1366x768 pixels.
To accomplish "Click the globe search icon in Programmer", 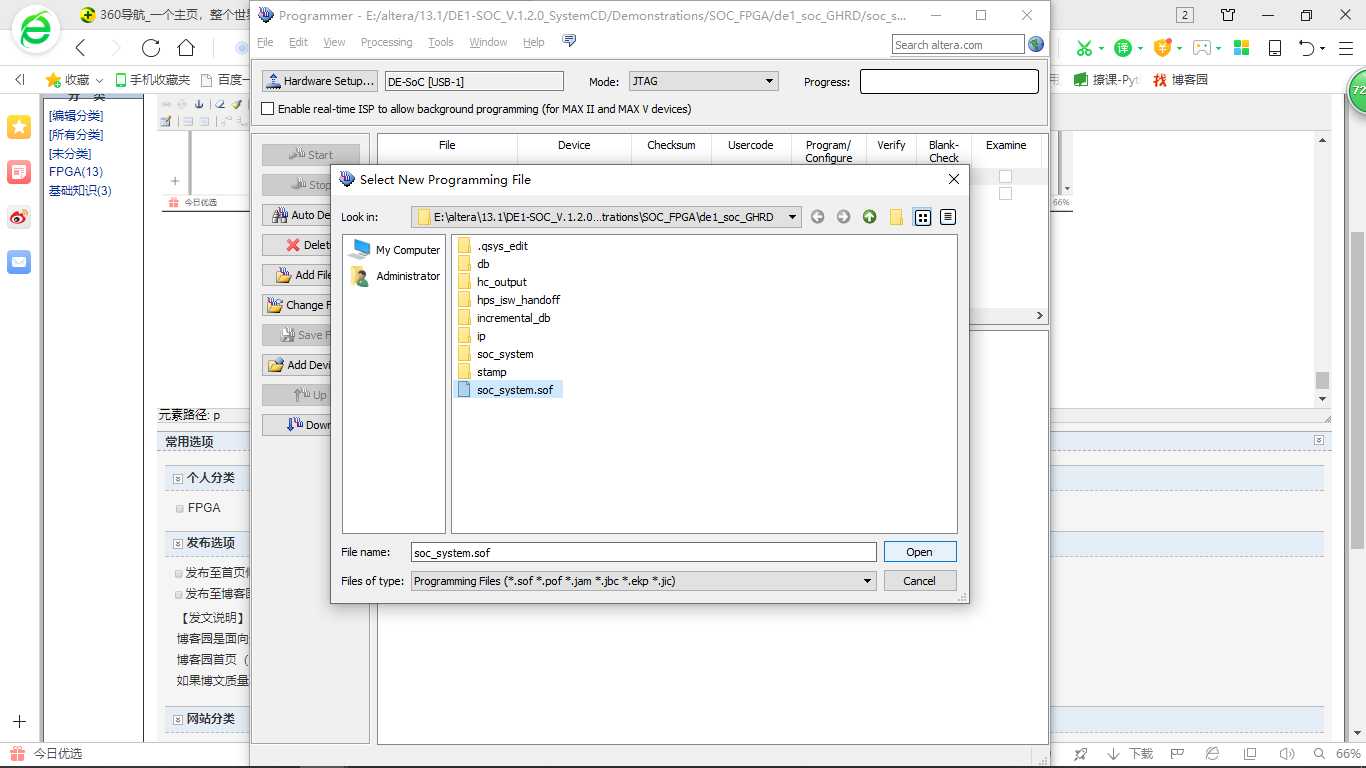I will pos(1036,44).
